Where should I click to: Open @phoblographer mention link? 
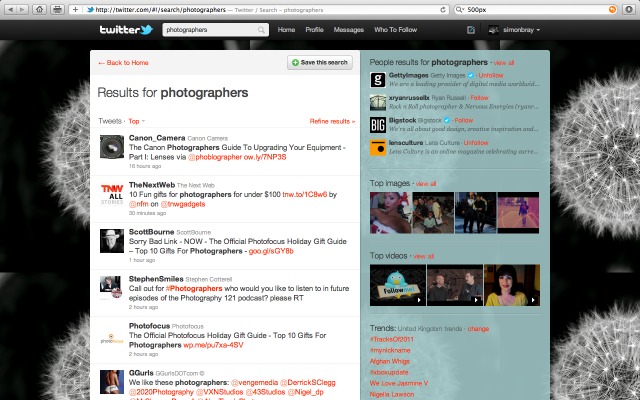(215, 157)
